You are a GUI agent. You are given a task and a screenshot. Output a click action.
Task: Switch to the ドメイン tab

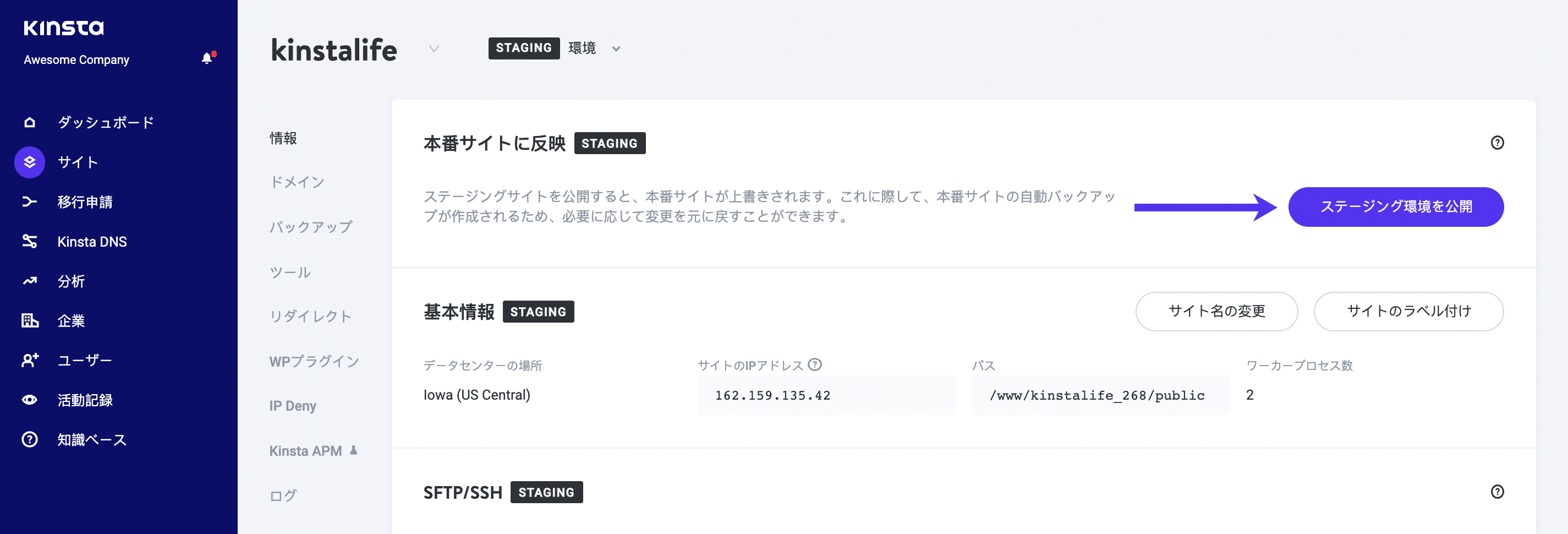tap(297, 182)
